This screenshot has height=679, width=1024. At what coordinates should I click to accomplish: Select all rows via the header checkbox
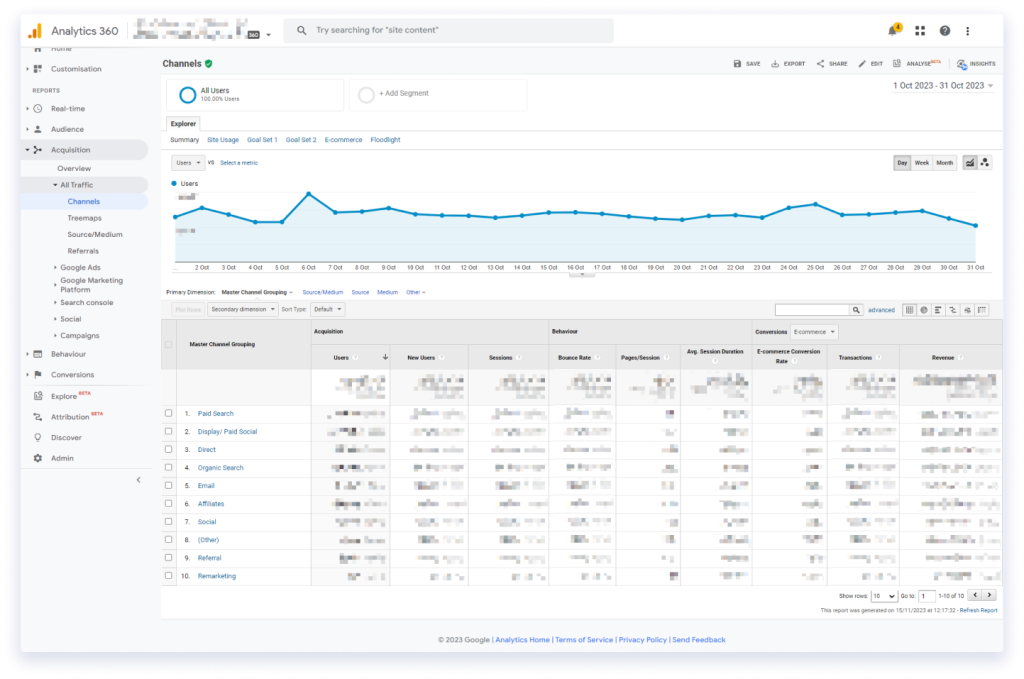point(168,343)
